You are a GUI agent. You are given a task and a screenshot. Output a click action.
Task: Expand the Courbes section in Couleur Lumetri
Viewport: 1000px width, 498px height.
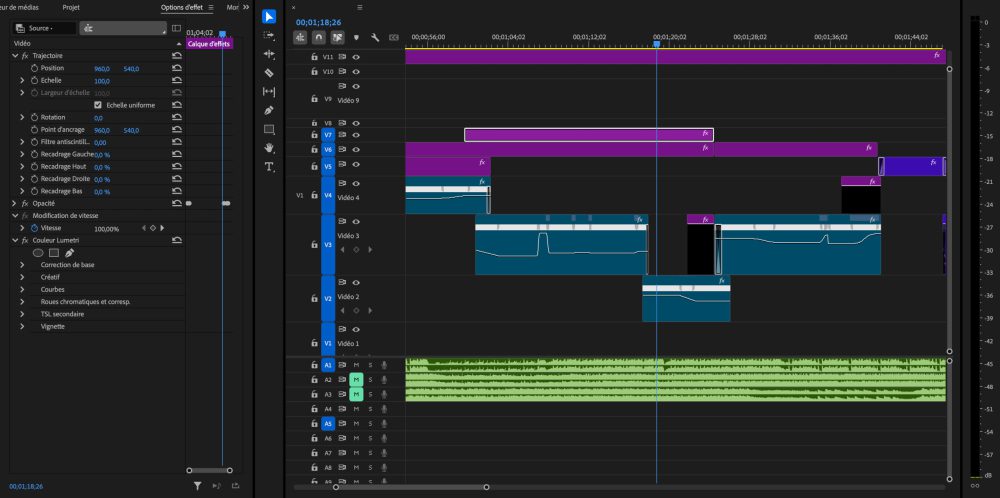pos(23,289)
